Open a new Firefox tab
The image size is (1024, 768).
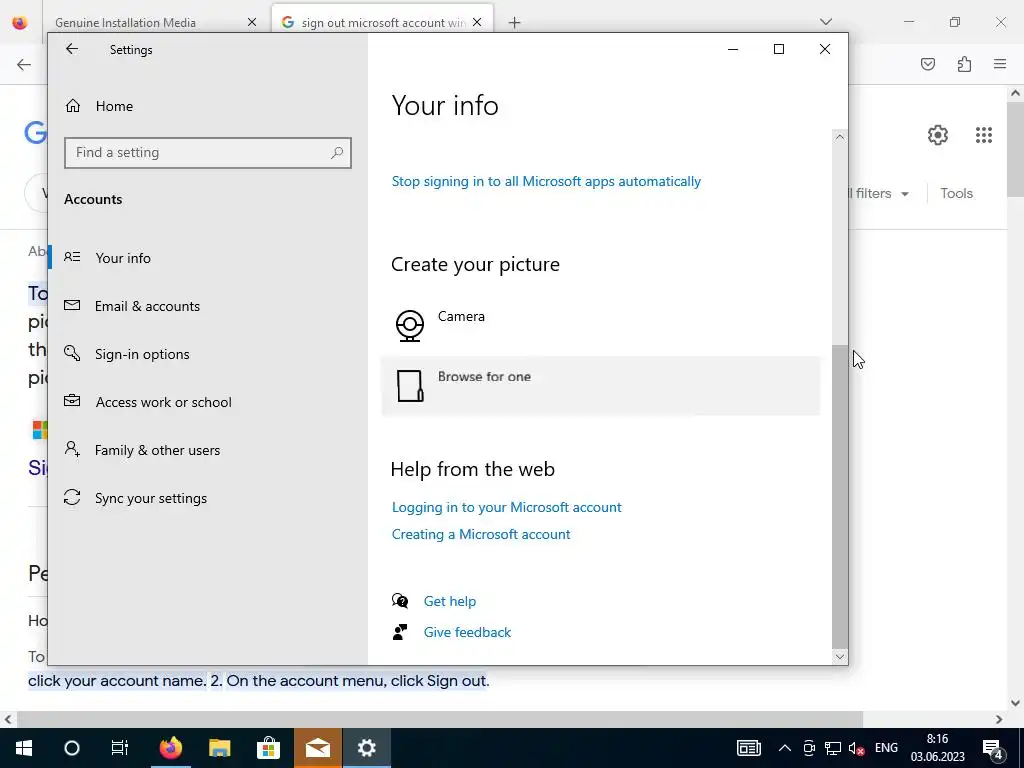point(515,22)
